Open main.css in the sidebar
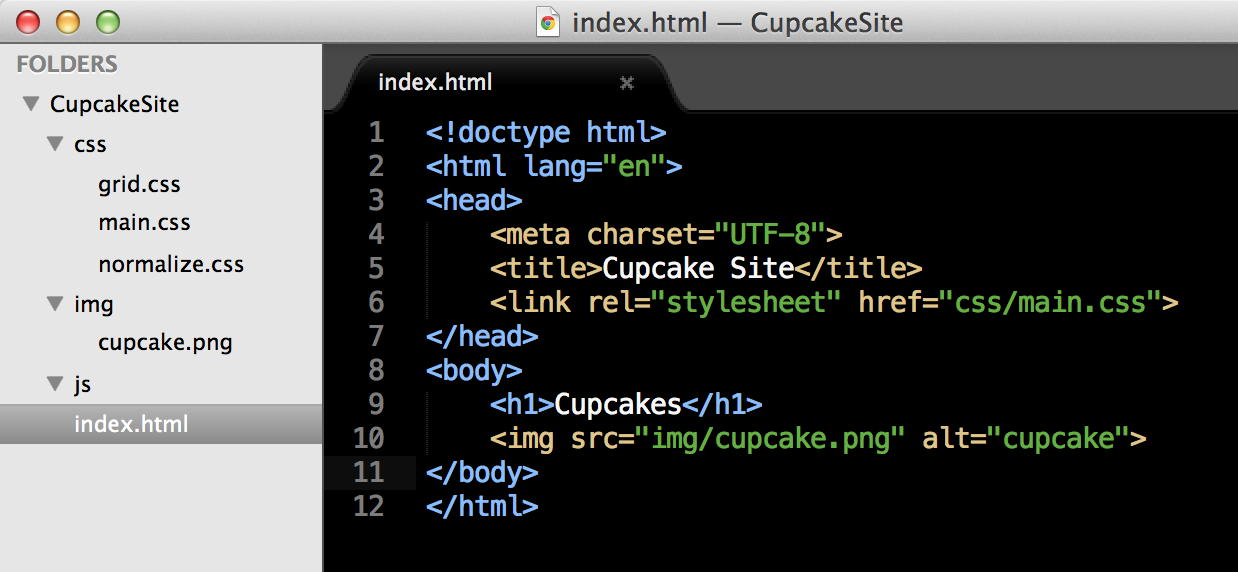 [144, 223]
